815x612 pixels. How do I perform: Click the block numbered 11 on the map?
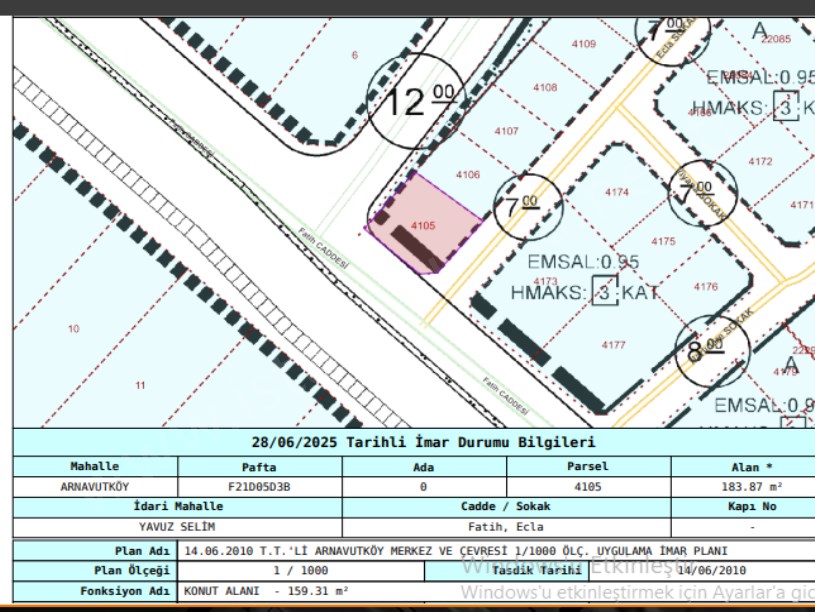pyautogui.click(x=140, y=385)
